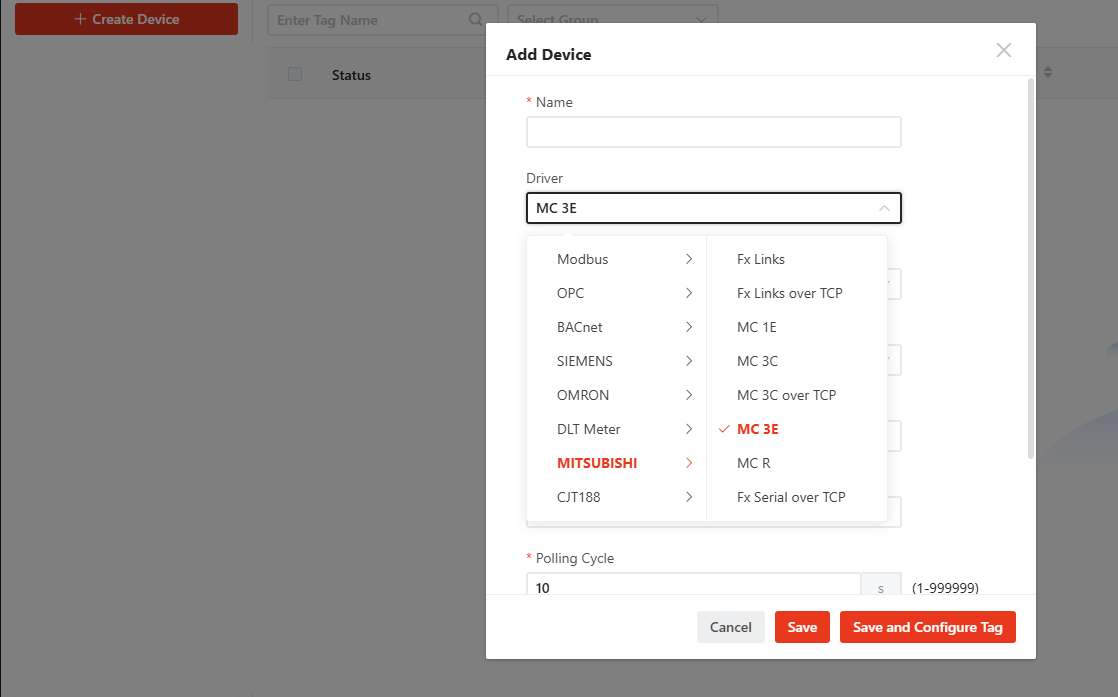Select MC R from Mitsubishi list

pyautogui.click(x=754, y=463)
